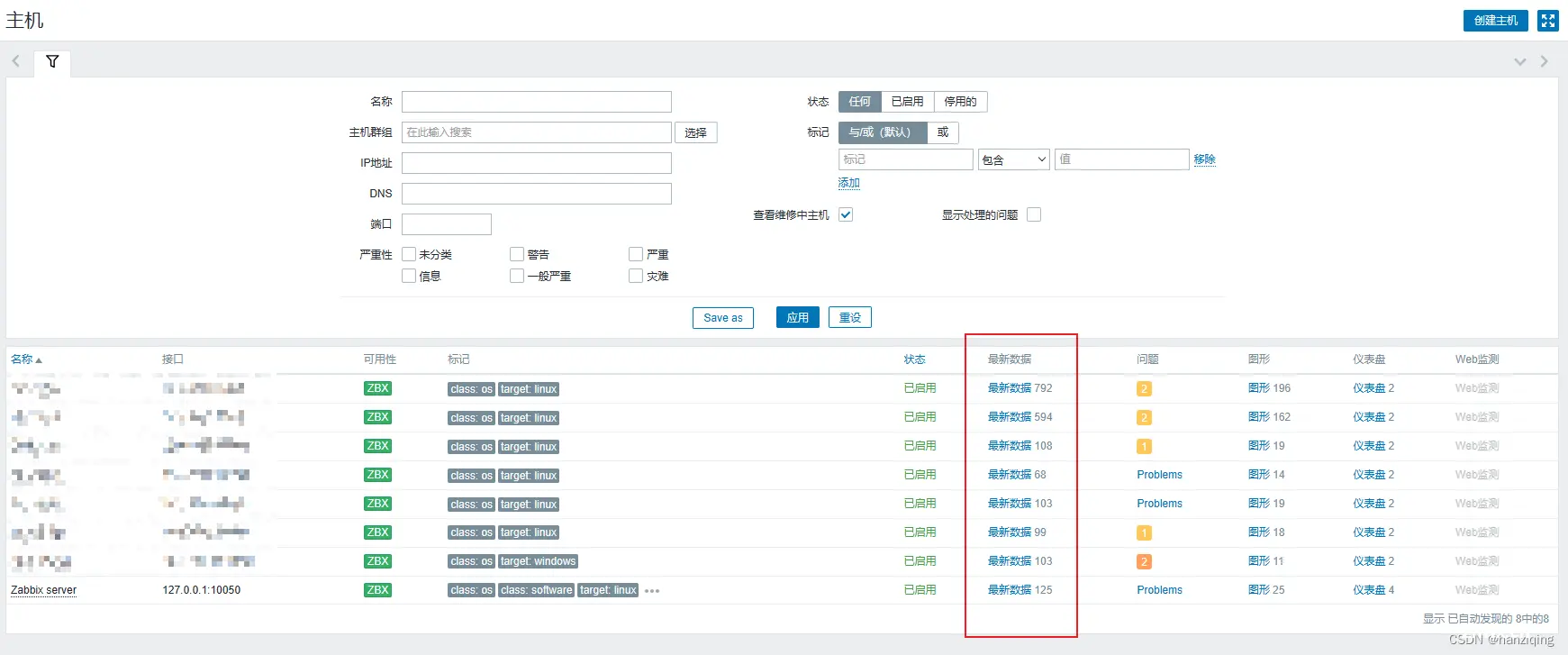Screen dimensions: 1568x655
Task: Open problem count badge in windows host row
Action: coord(1144,562)
